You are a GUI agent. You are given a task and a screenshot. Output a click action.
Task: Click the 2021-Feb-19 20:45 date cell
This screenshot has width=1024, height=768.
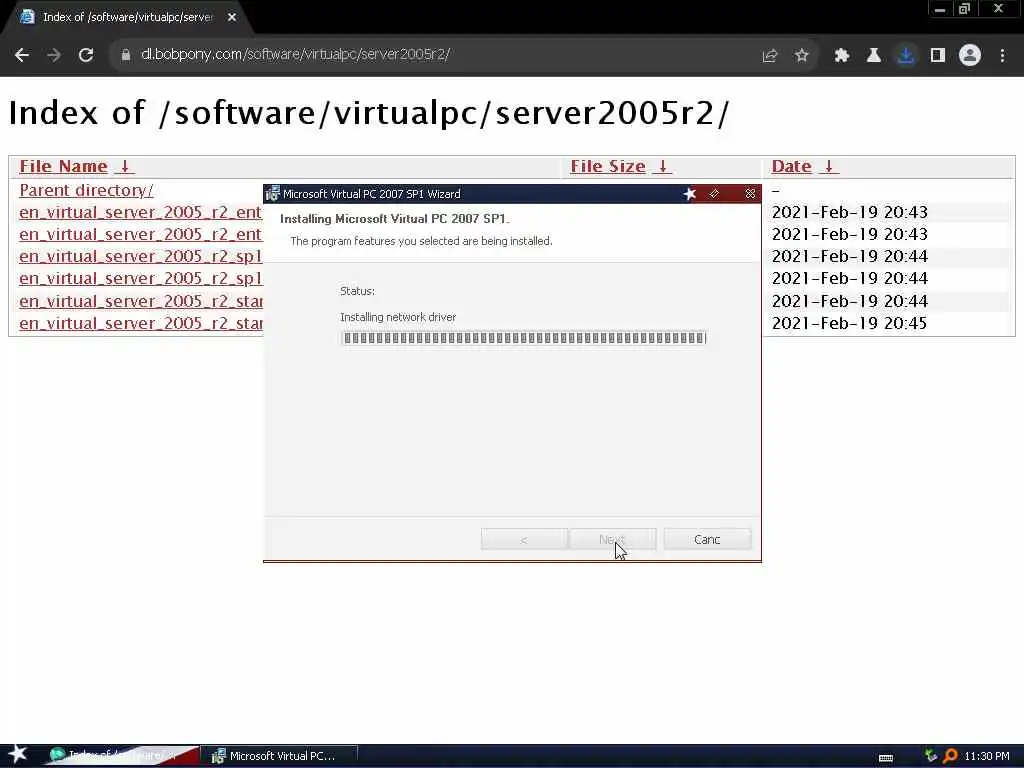pyautogui.click(x=849, y=323)
